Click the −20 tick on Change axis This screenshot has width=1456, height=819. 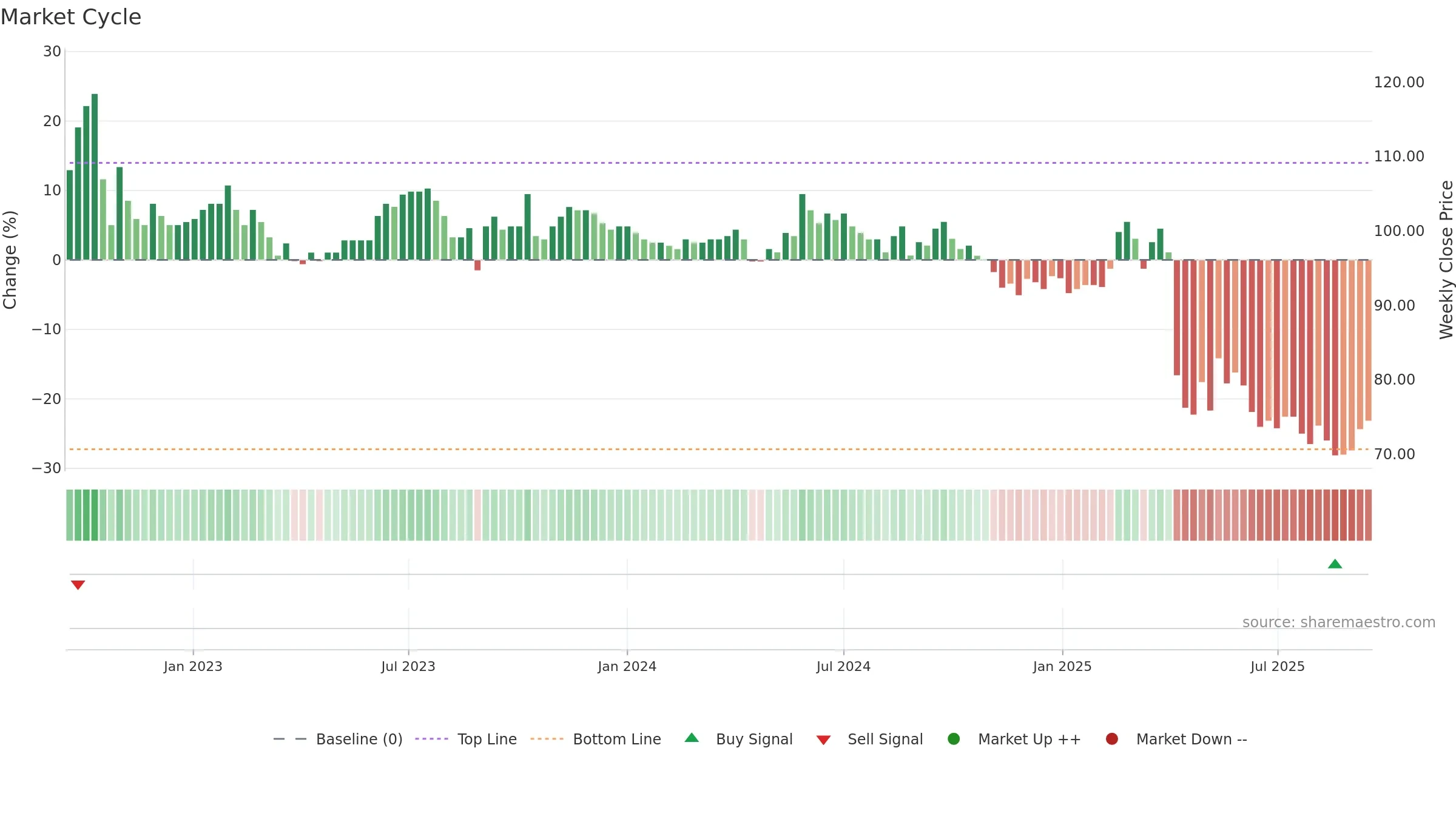pyautogui.click(x=47, y=399)
